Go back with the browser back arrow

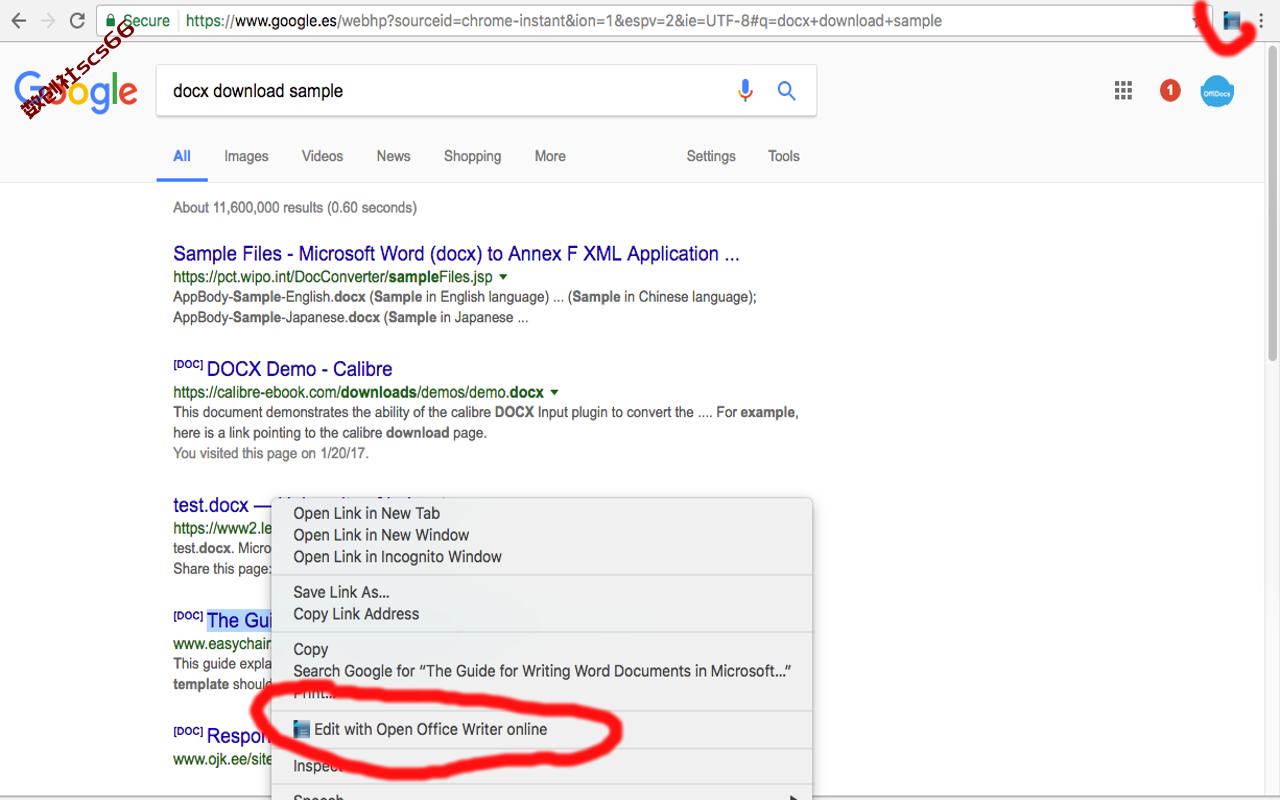point(18,20)
